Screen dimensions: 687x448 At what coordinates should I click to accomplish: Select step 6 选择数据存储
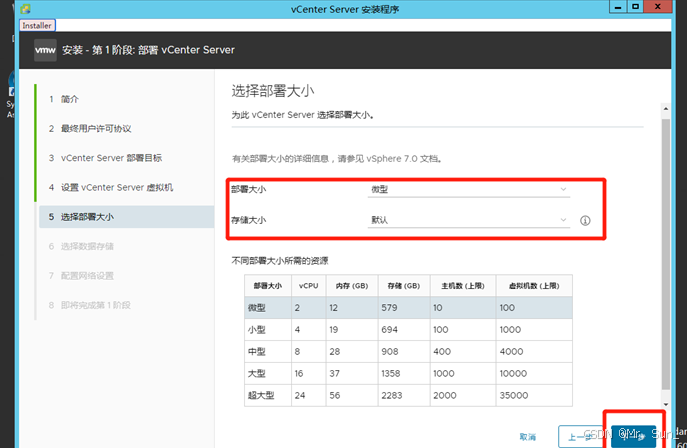coord(81,246)
